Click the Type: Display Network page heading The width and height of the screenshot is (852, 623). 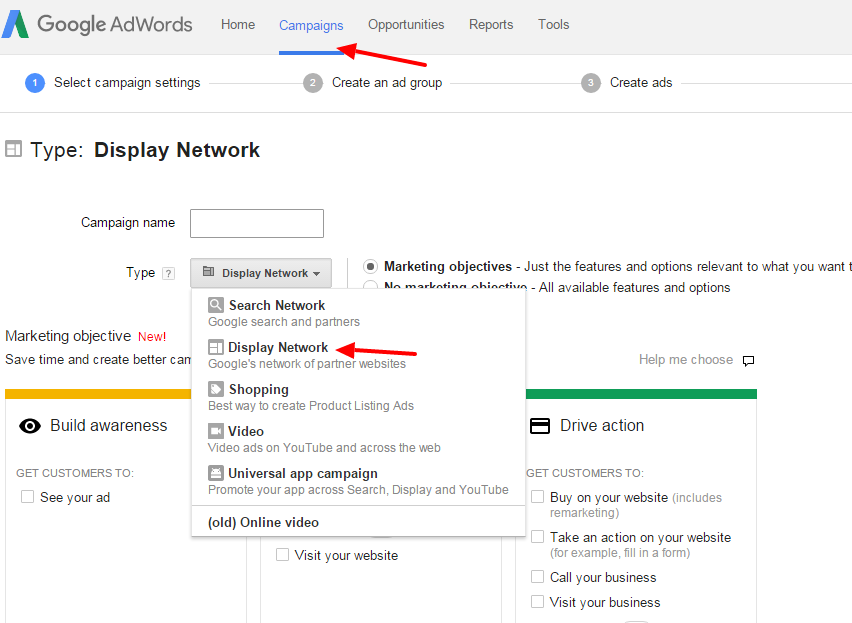145,150
